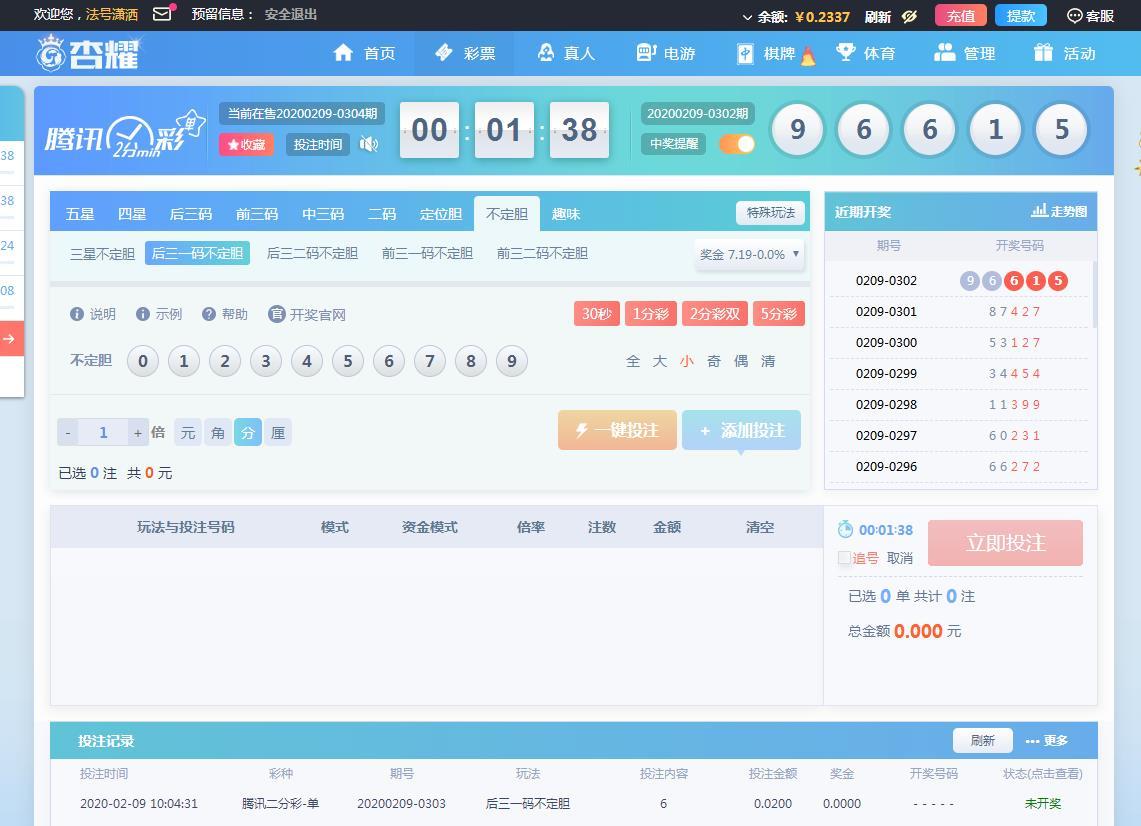Select number ball 9

point(512,361)
